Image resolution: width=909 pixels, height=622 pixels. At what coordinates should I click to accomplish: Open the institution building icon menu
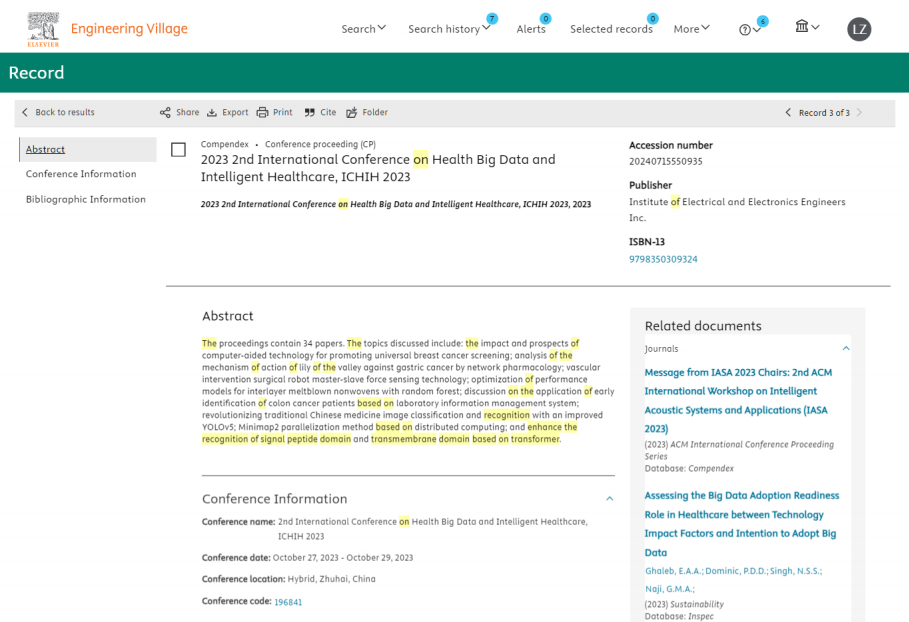tap(806, 26)
